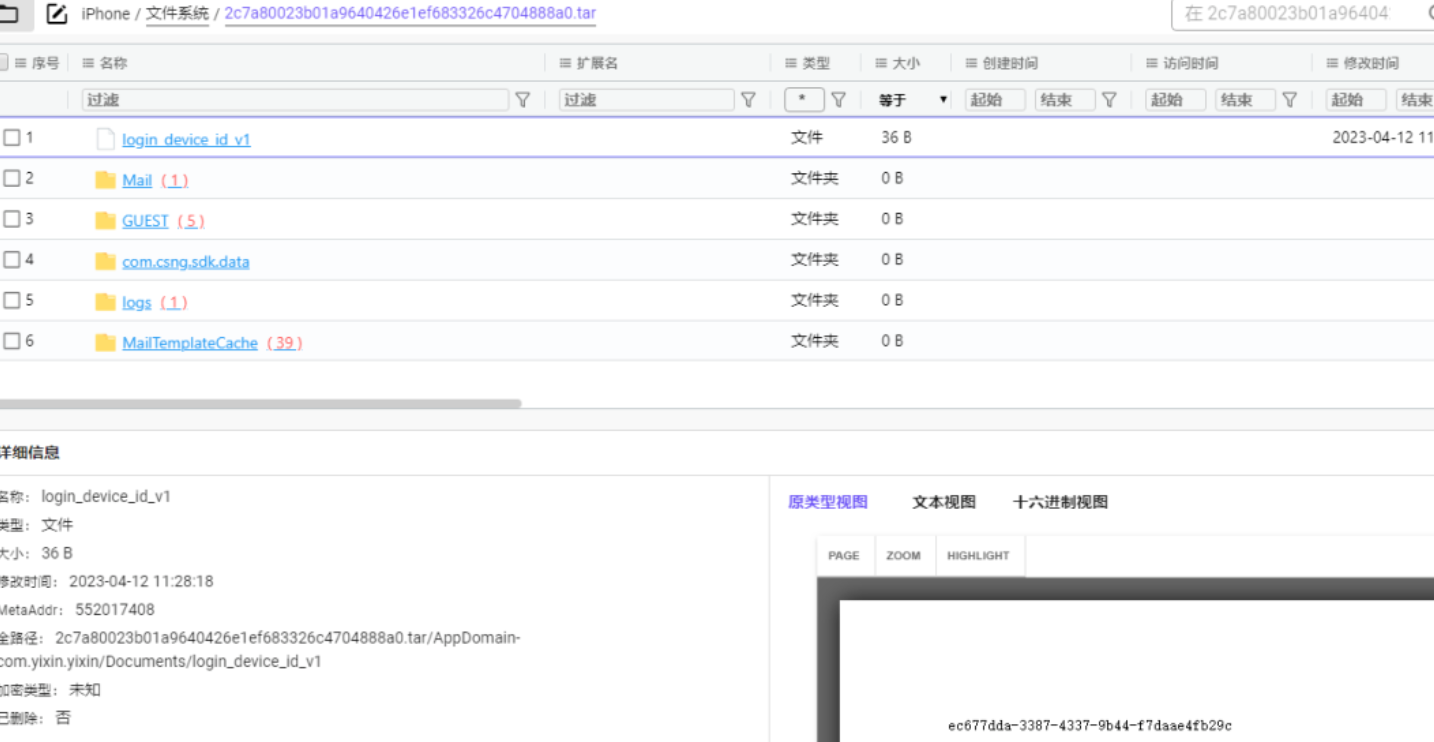Click the funnel icon for creation time filter
Image resolution: width=1434 pixels, height=742 pixels.
tap(1109, 99)
